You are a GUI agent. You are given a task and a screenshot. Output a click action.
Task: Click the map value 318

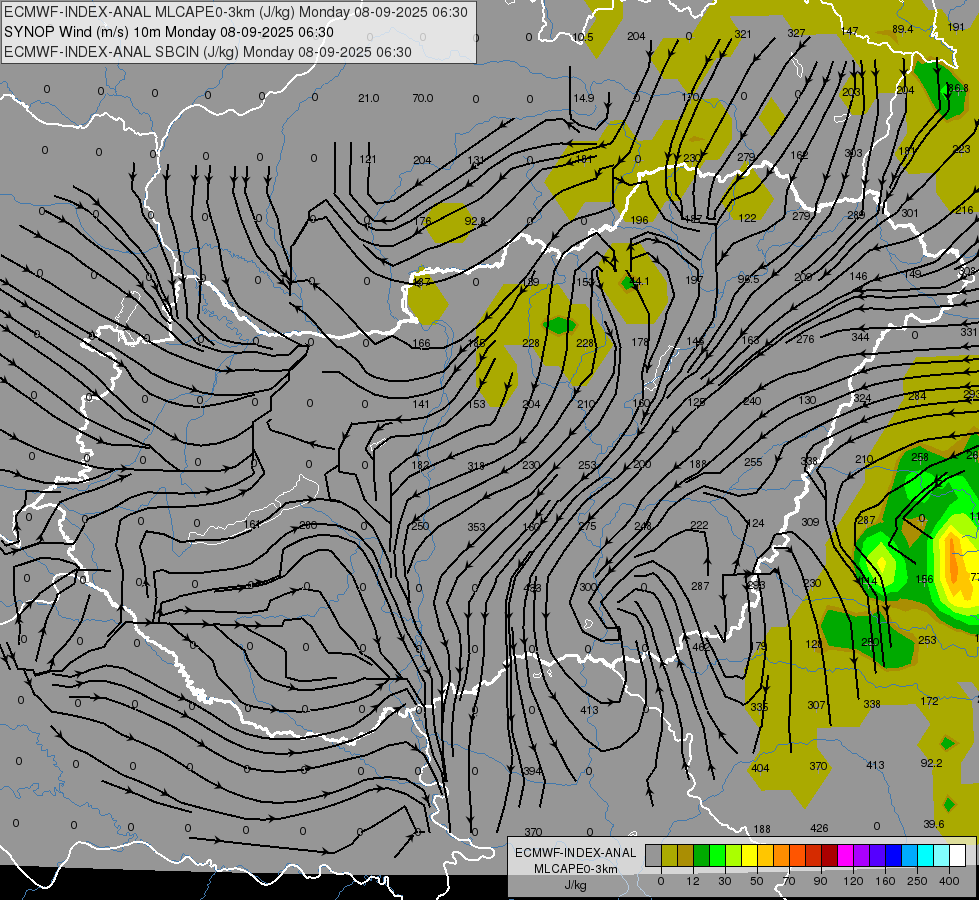pos(476,466)
